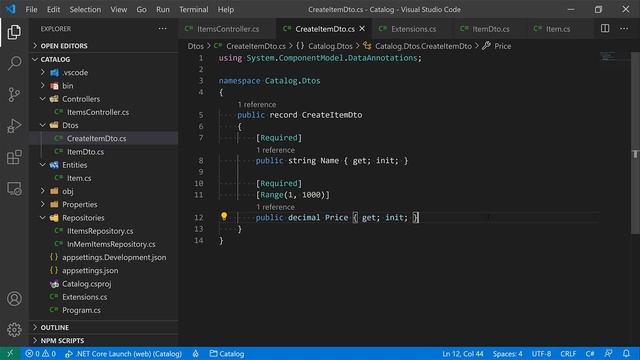The image size is (640, 360).
Task: Click the remote window indicator in status bar
Action: tap(10, 353)
